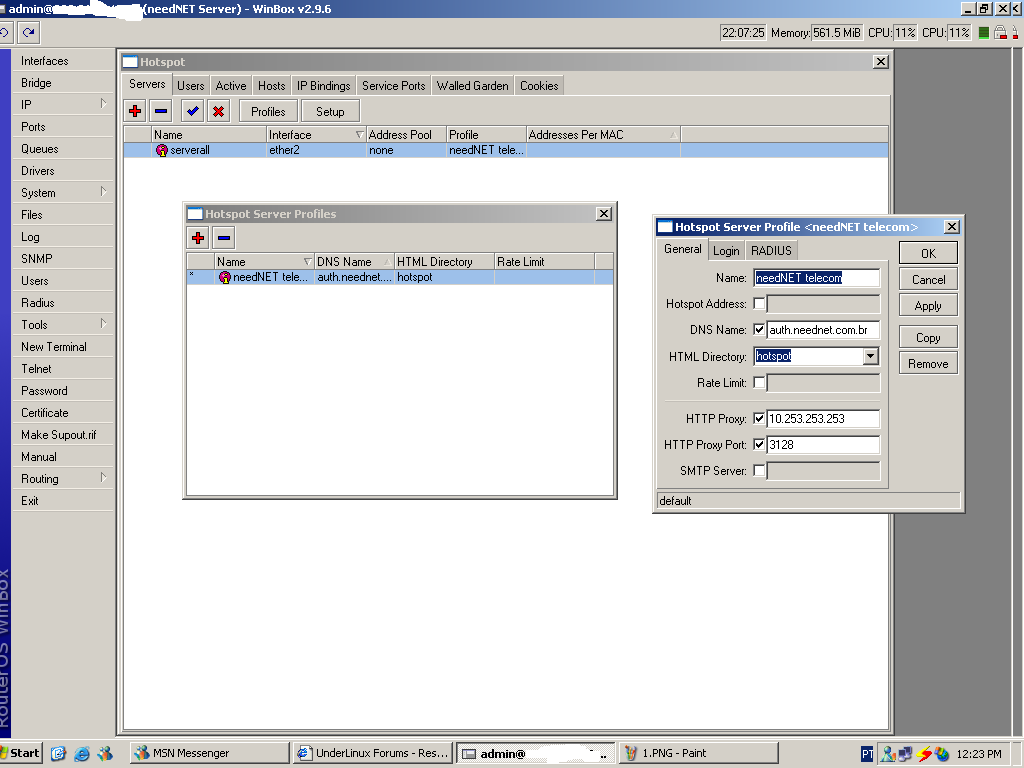Open MSN icon in quick launch bar
The image size is (1024, 768).
(104, 754)
